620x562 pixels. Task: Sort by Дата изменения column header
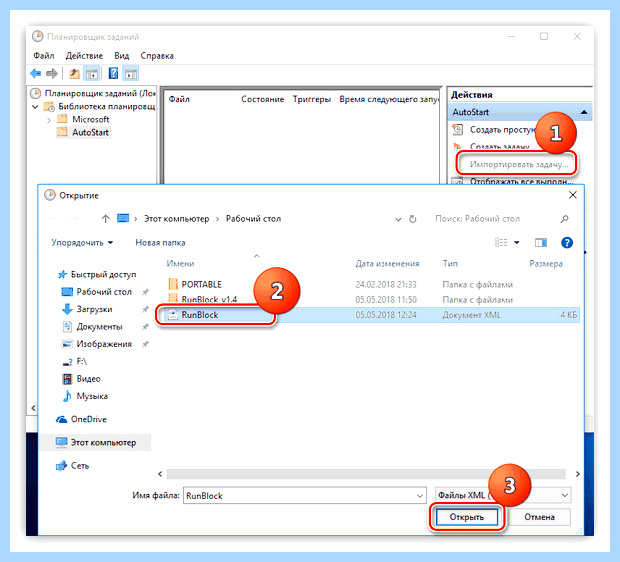pos(387,264)
